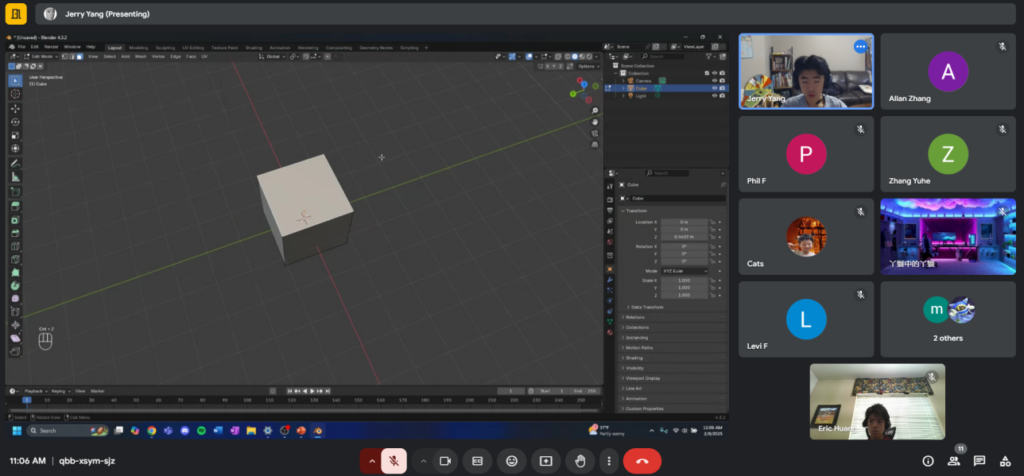Open the XYZ Euler rotation mode dropdown
This screenshot has height=476, width=1024.
click(684, 271)
